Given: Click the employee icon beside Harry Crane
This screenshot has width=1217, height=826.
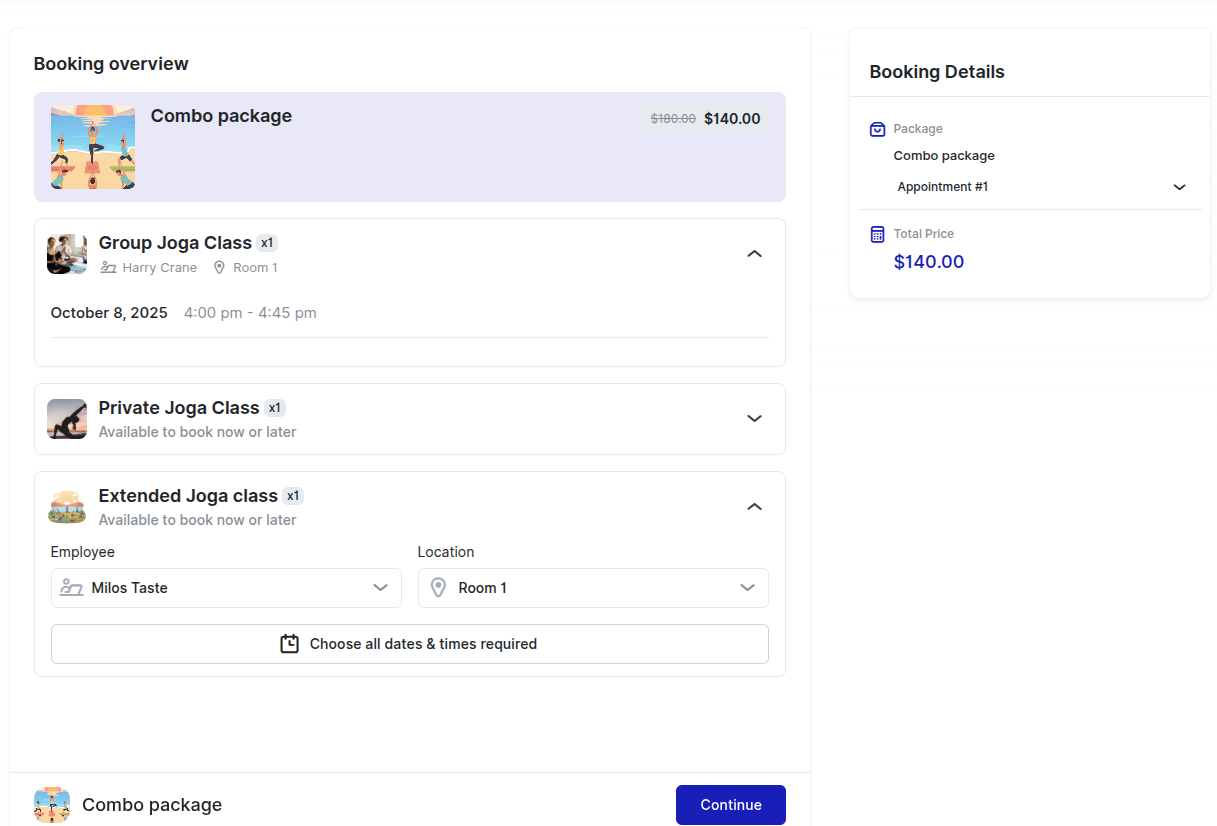Looking at the screenshot, I should [x=108, y=268].
